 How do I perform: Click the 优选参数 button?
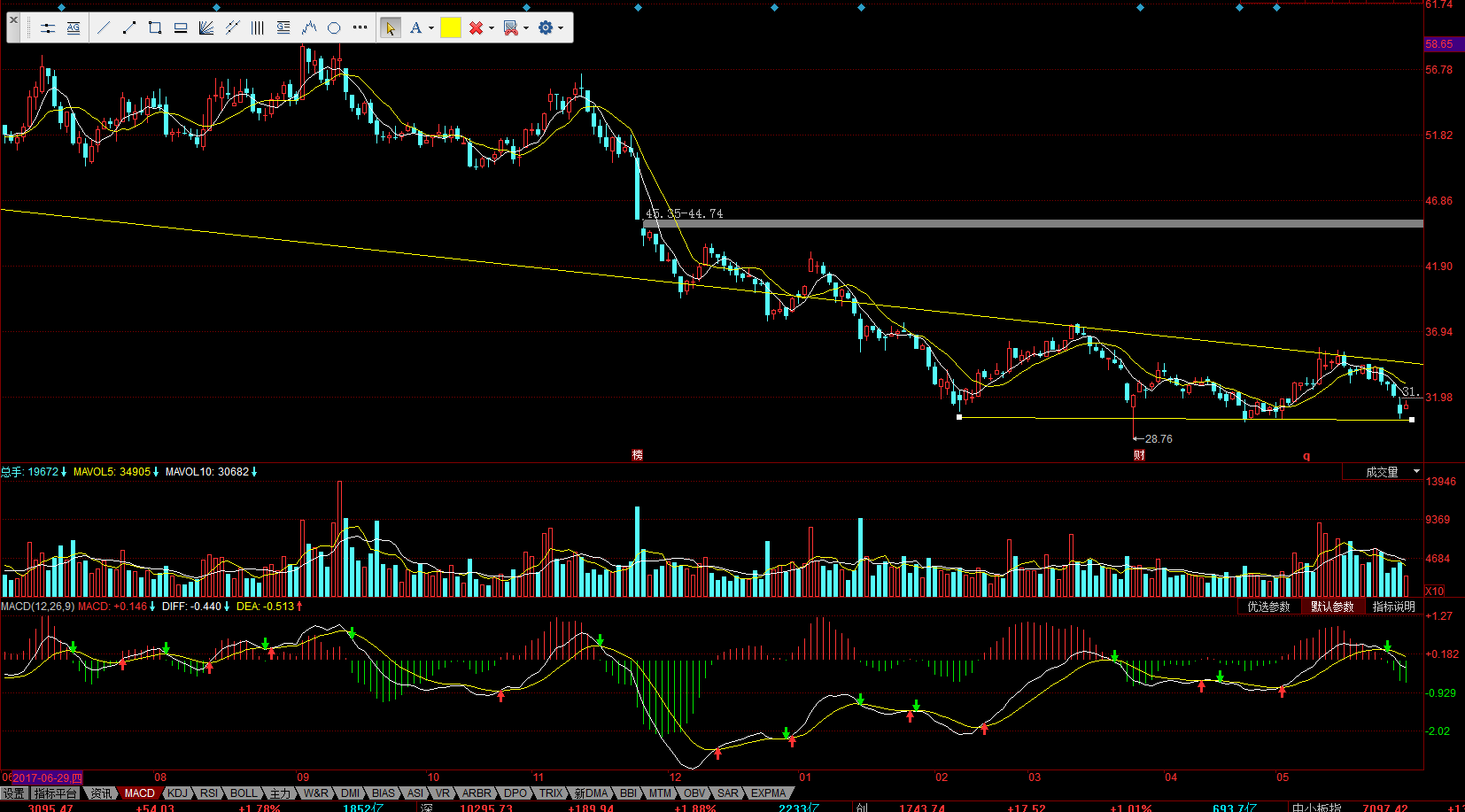point(1268,607)
